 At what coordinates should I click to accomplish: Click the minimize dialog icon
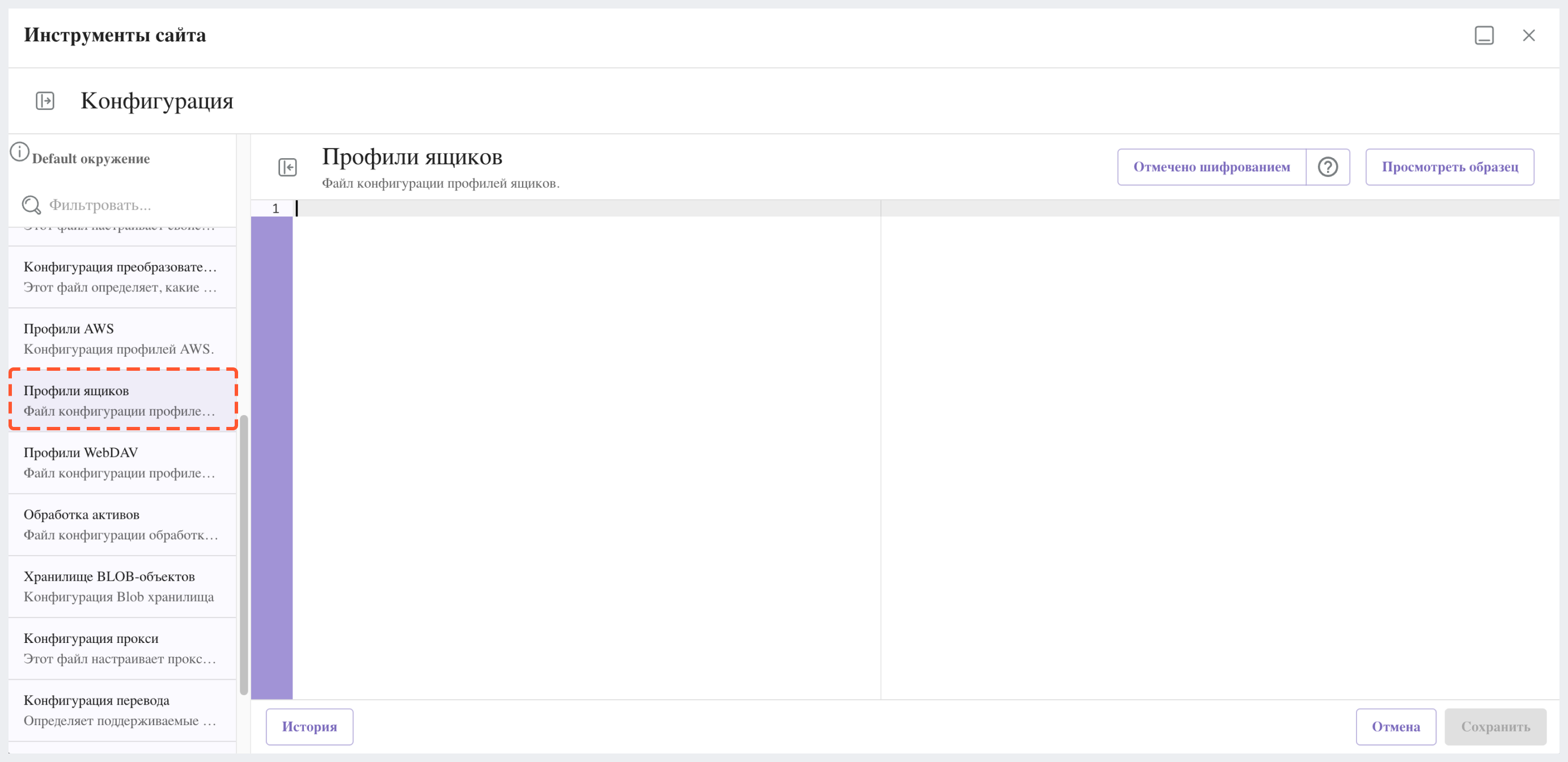tap(1484, 35)
